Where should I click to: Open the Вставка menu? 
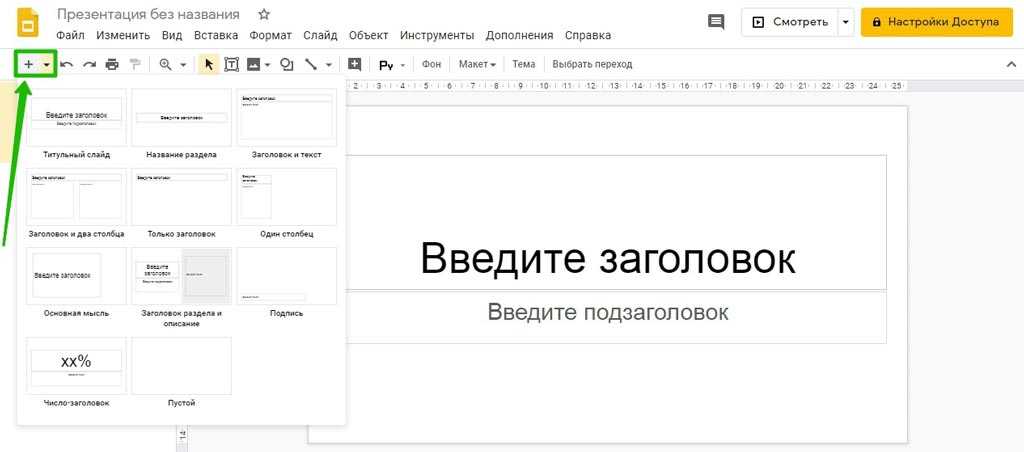[x=216, y=35]
